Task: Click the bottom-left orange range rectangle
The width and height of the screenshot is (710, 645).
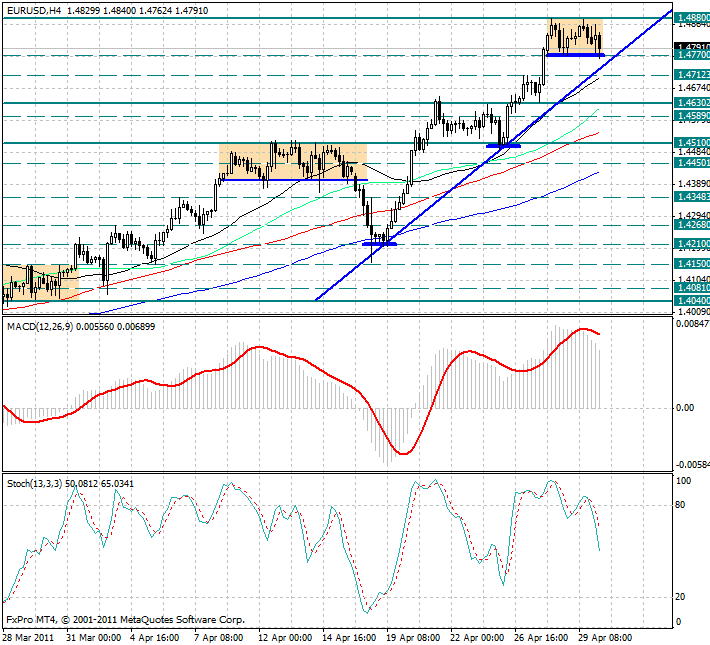Action: pos(41,282)
